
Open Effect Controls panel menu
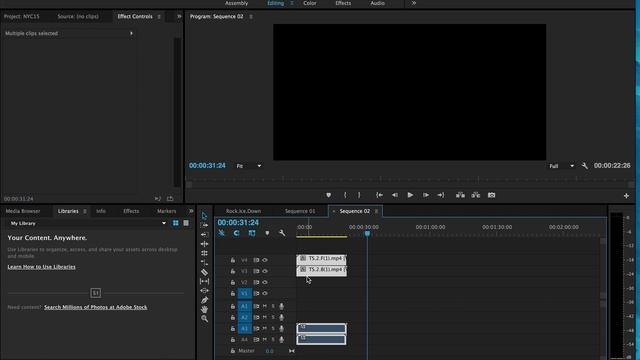(159, 17)
